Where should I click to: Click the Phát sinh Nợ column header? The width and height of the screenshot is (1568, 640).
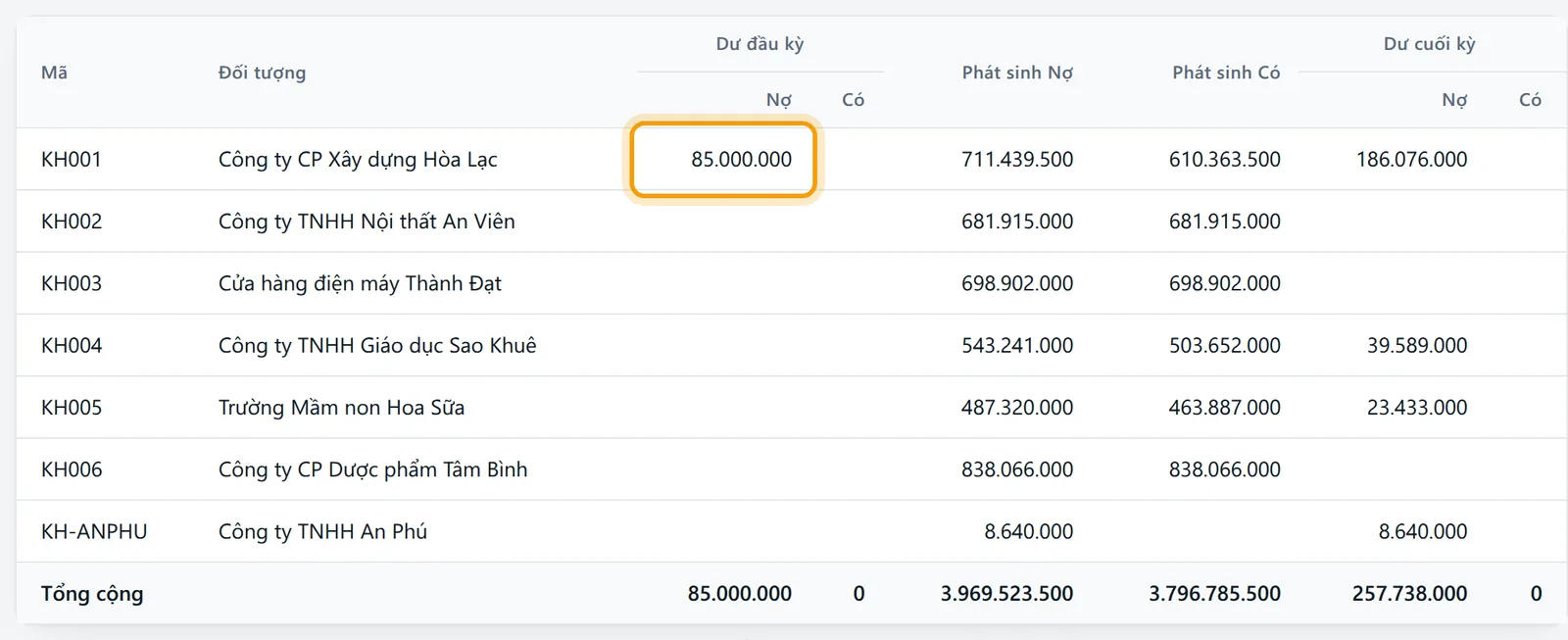coord(1017,73)
